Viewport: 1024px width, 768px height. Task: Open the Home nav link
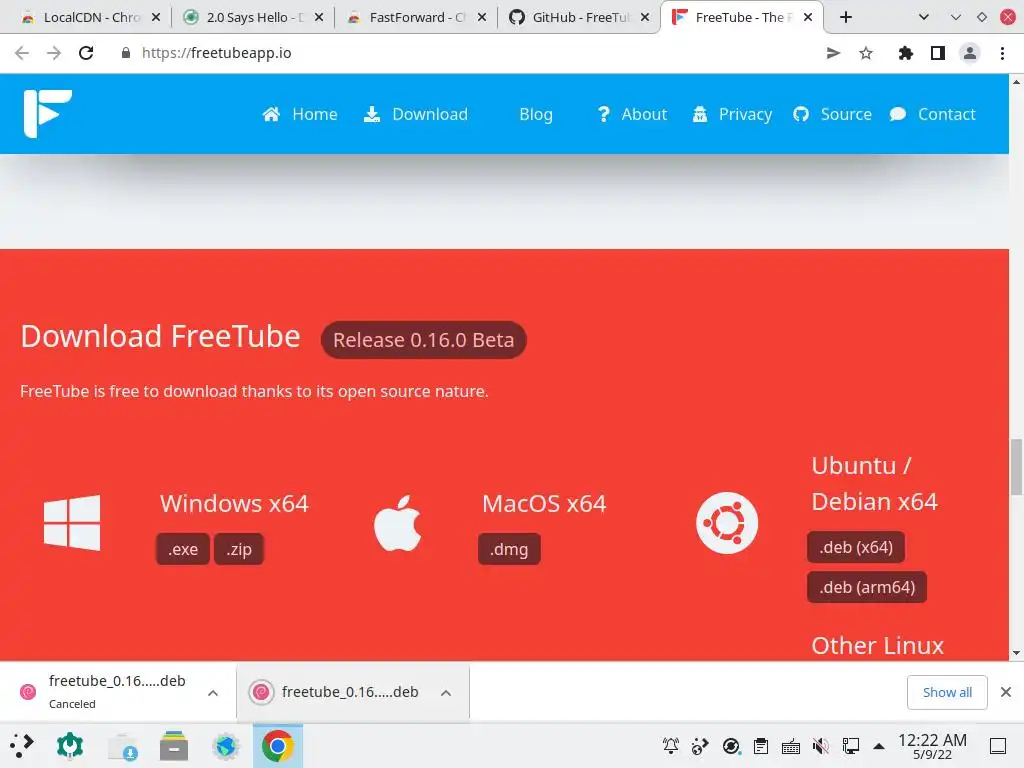click(x=300, y=114)
